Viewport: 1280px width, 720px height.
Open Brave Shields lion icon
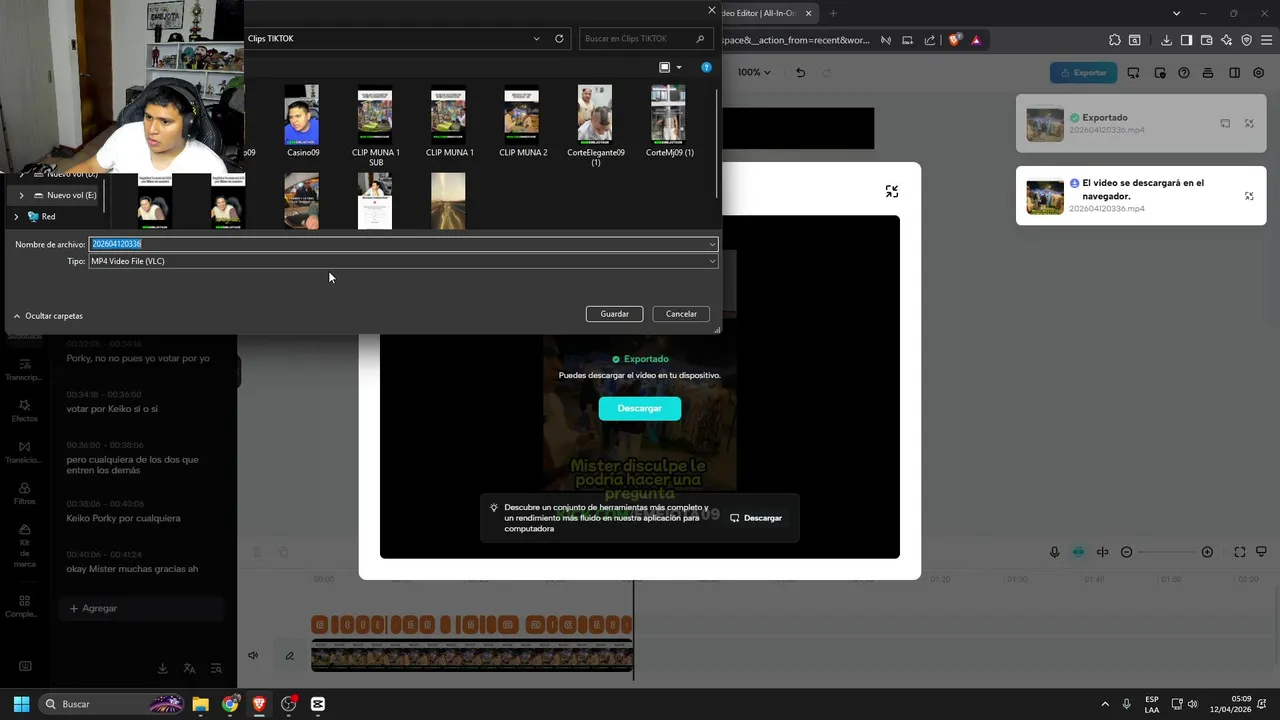(954, 40)
